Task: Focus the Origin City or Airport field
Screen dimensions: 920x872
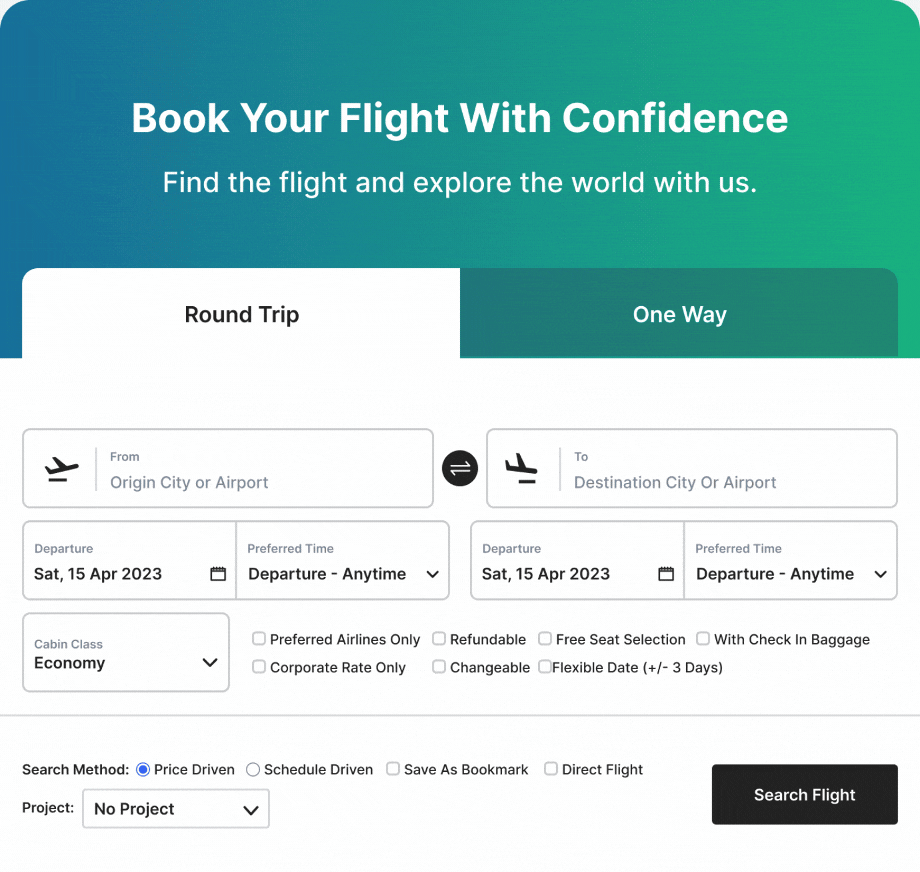Action: [228, 468]
